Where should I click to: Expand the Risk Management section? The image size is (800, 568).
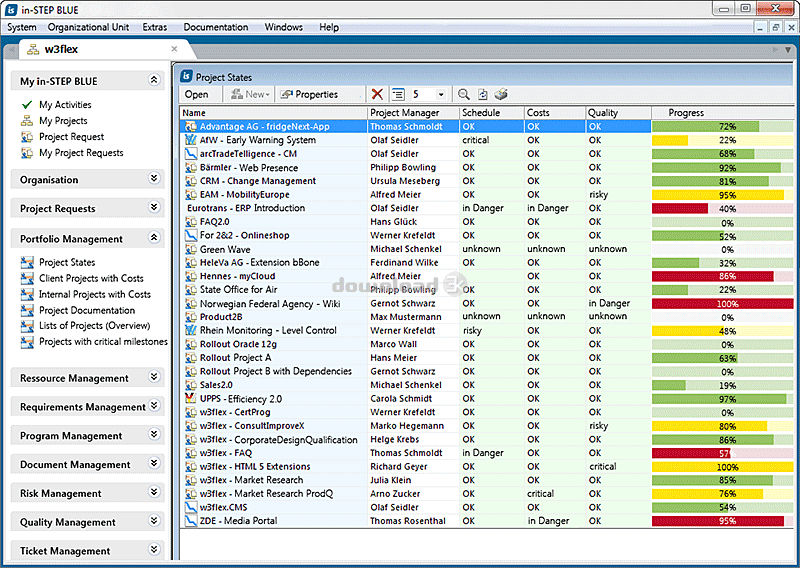(154, 493)
